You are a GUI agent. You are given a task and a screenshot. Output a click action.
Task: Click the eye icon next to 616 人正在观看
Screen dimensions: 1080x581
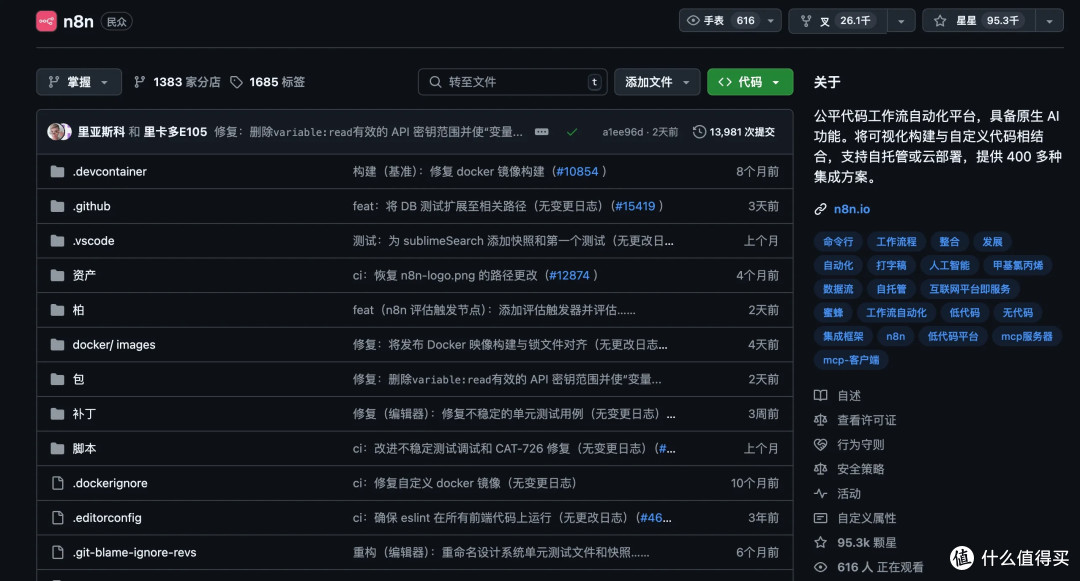pyautogui.click(x=820, y=567)
